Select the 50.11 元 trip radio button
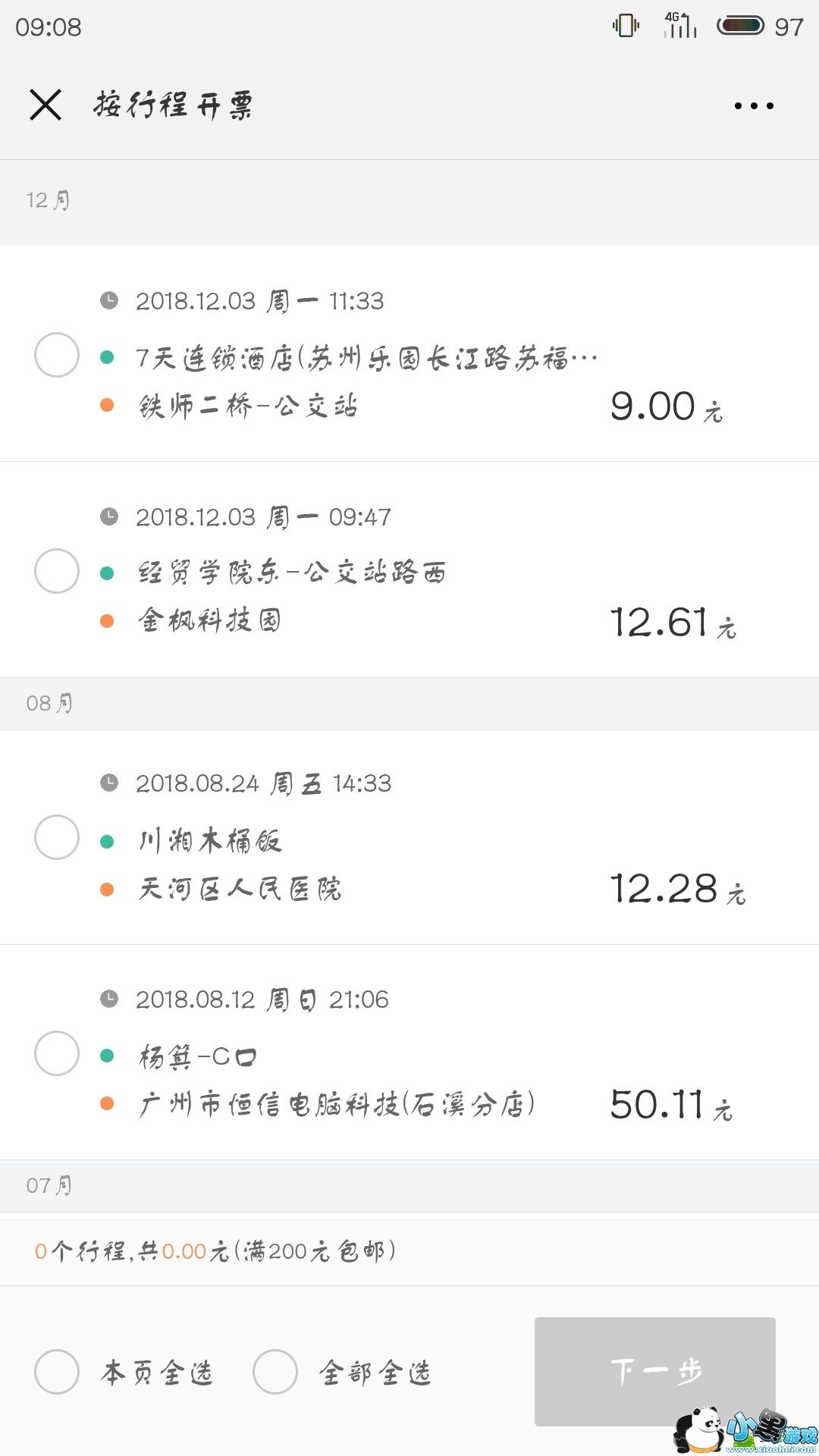The width and height of the screenshot is (819, 1456). pos(57,1053)
